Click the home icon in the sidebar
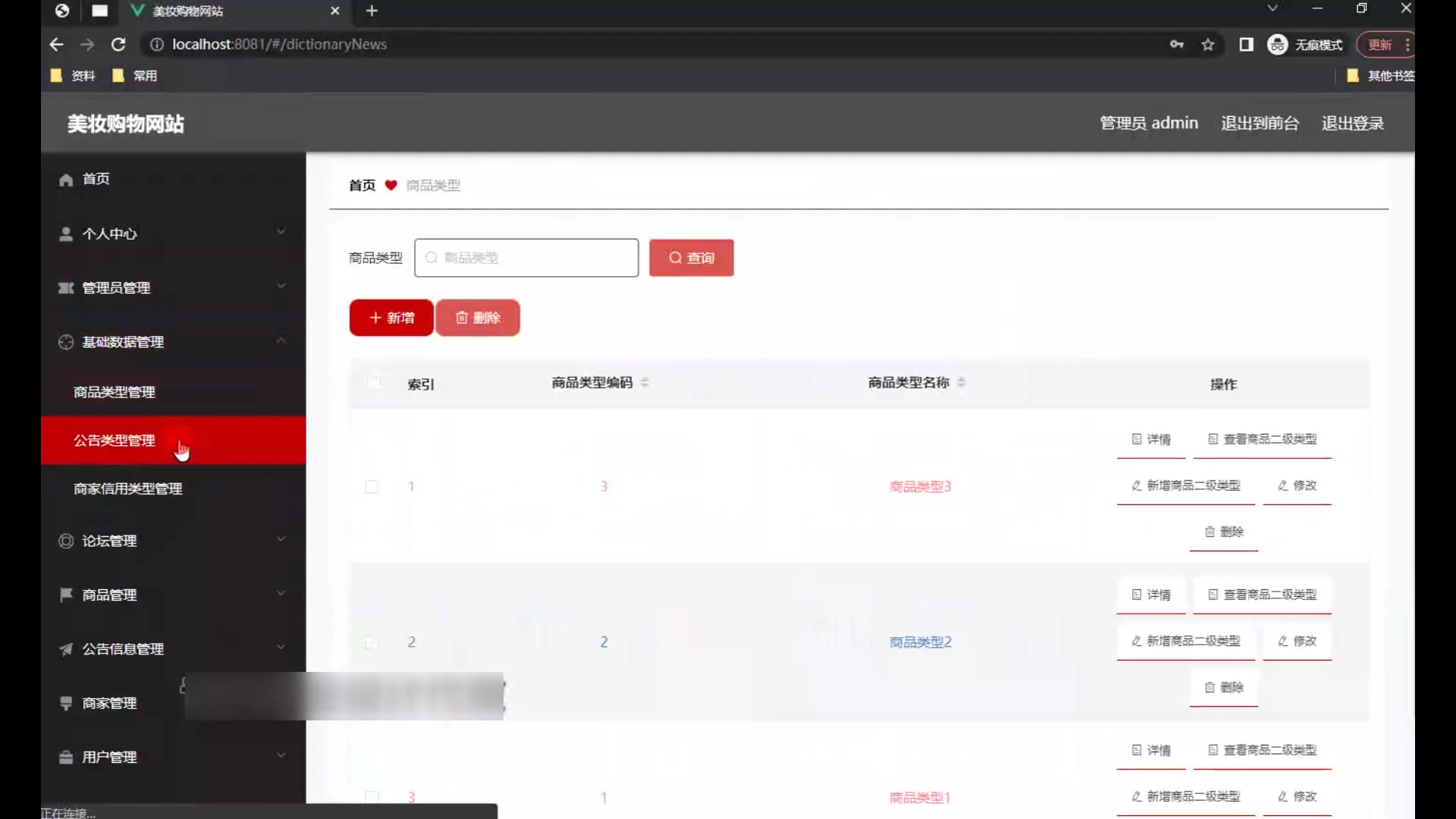The image size is (1456, 819). point(66,180)
